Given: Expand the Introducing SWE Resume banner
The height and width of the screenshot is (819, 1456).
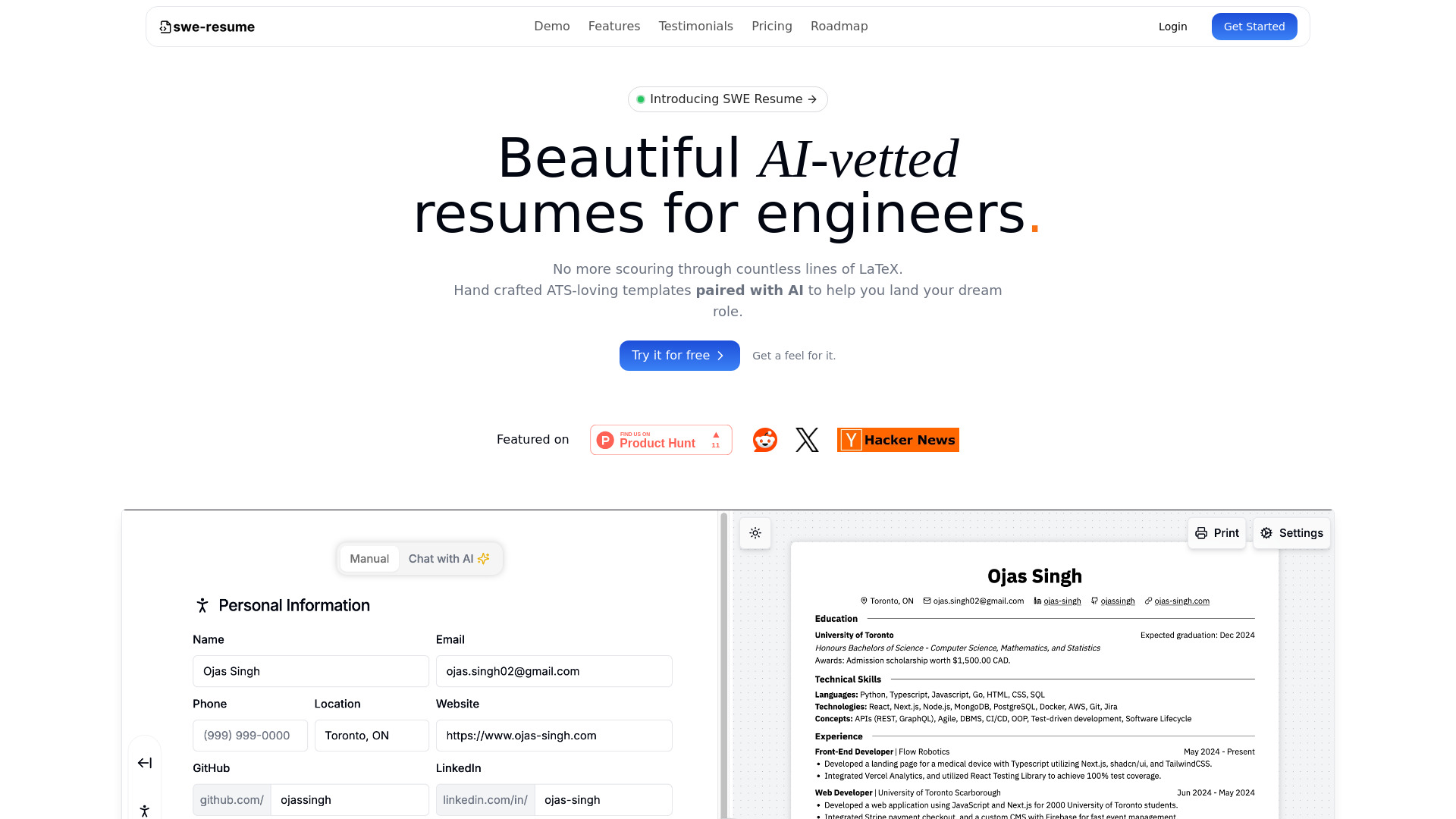Looking at the screenshot, I should tap(727, 99).
